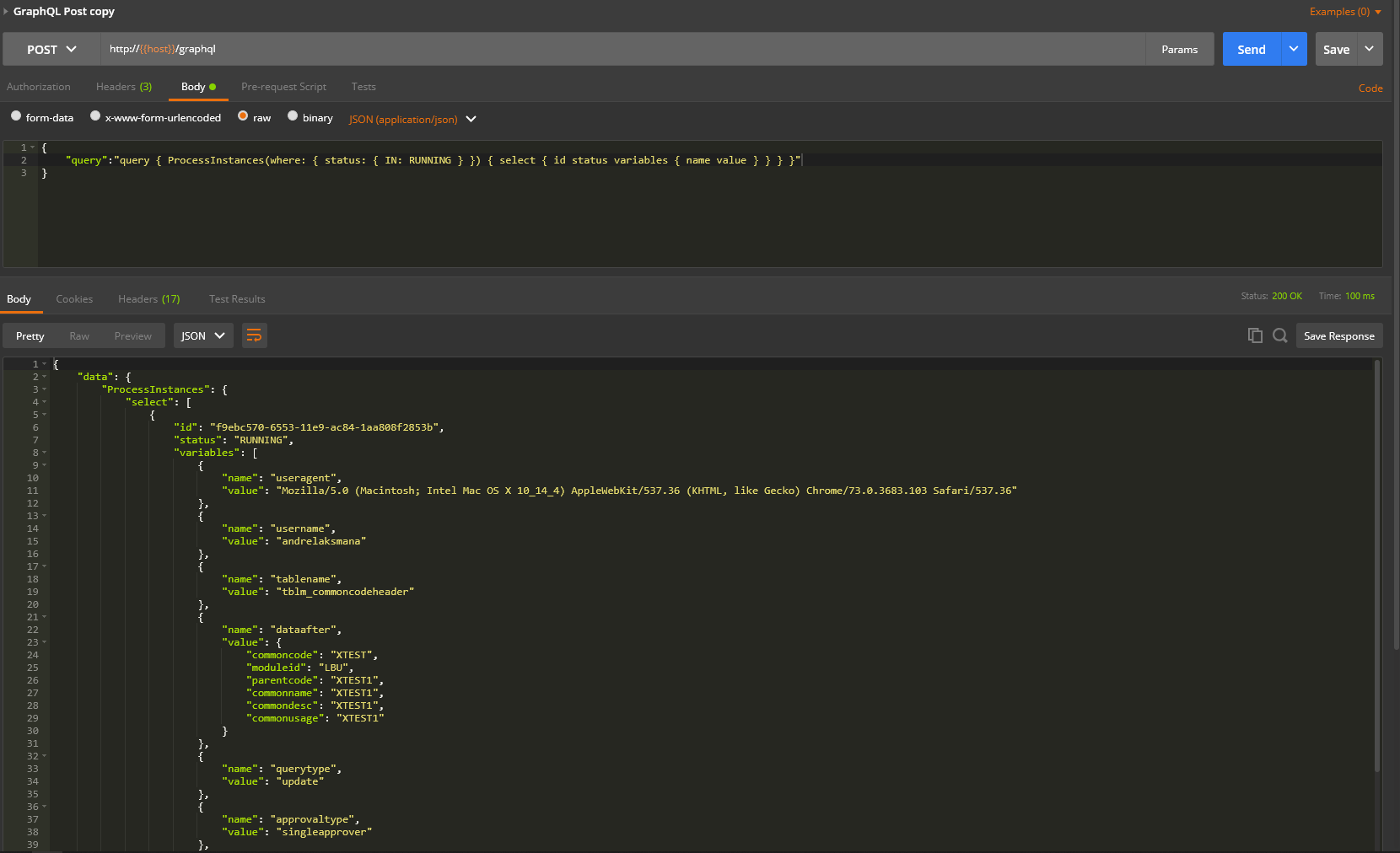1400x853 pixels.
Task: Open the POST method dropdown
Action: pyautogui.click(x=51, y=49)
